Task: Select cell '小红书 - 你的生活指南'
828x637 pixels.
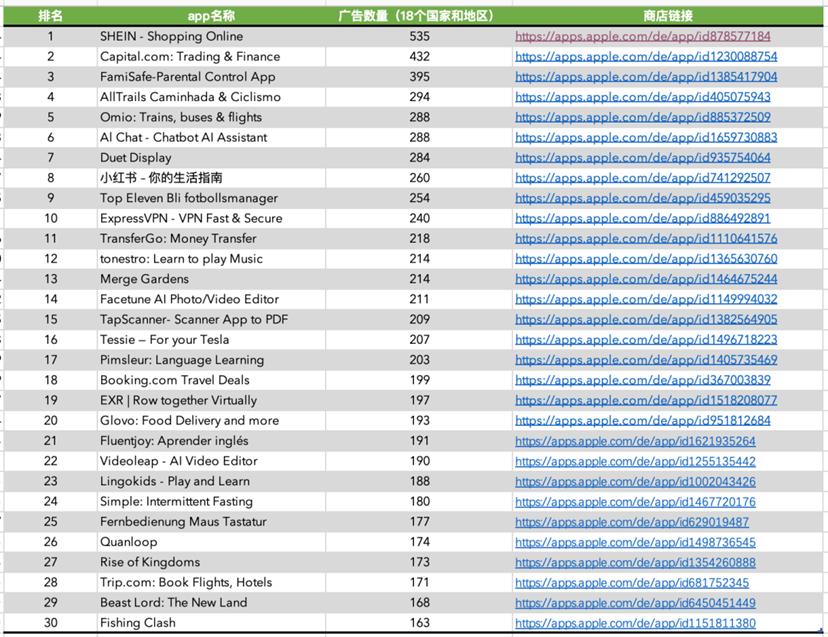Action: coord(211,178)
